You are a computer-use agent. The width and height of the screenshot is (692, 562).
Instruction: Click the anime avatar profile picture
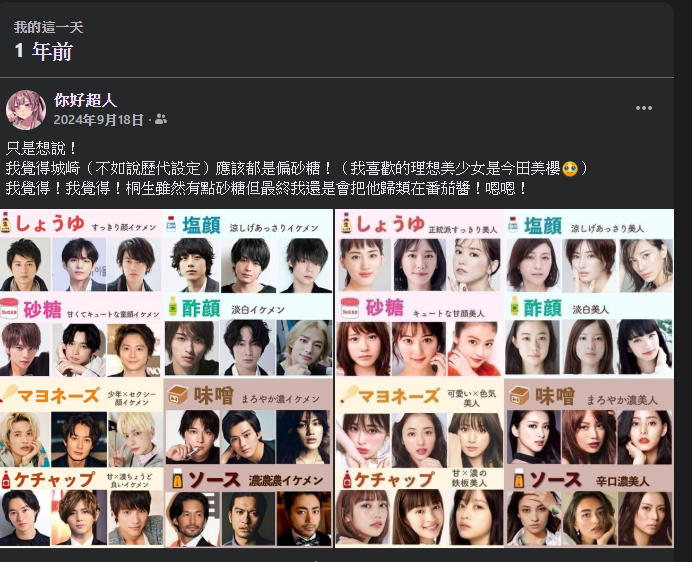(x=26, y=110)
